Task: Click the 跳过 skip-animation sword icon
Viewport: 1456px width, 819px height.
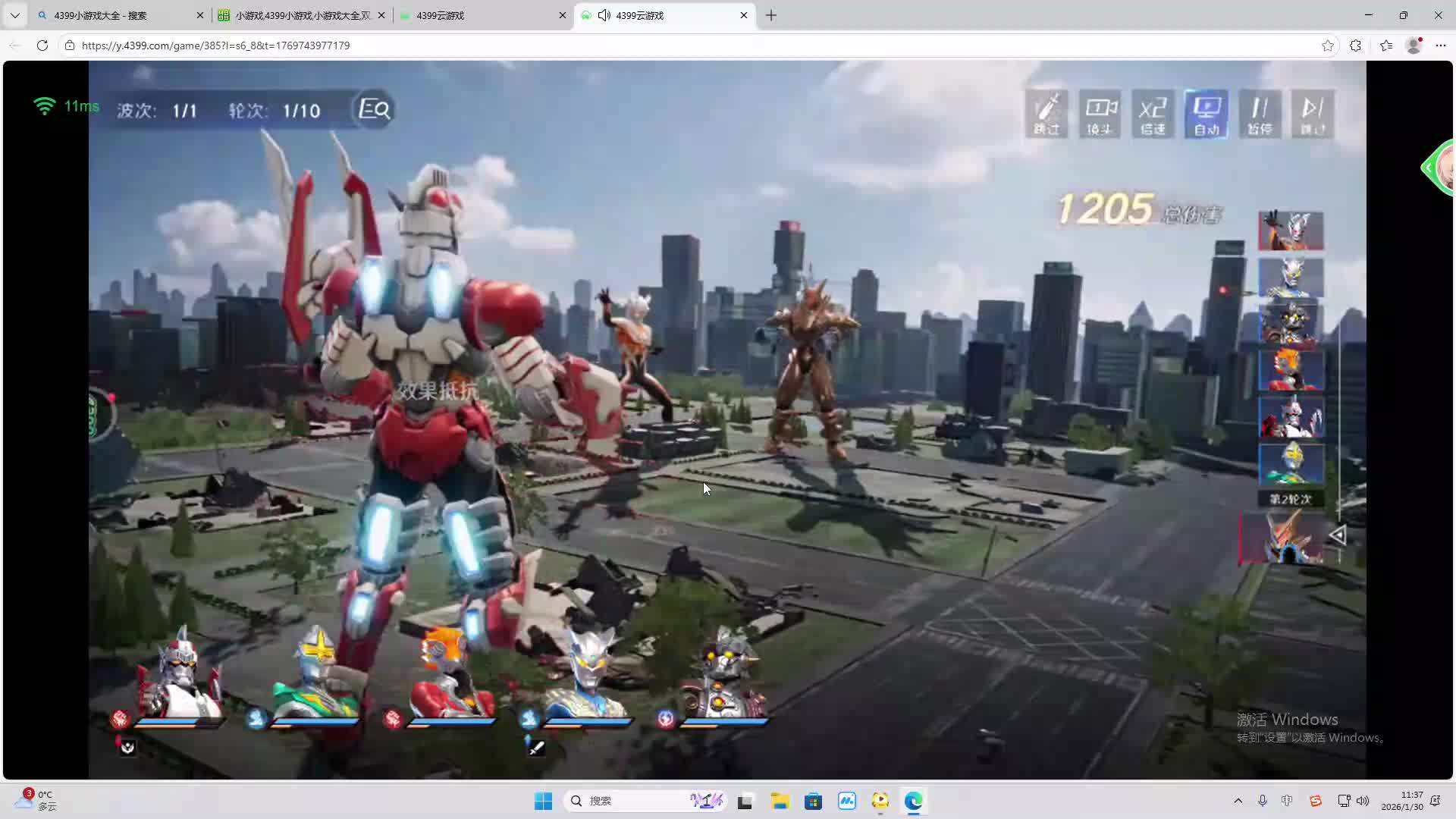Action: (1046, 114)
